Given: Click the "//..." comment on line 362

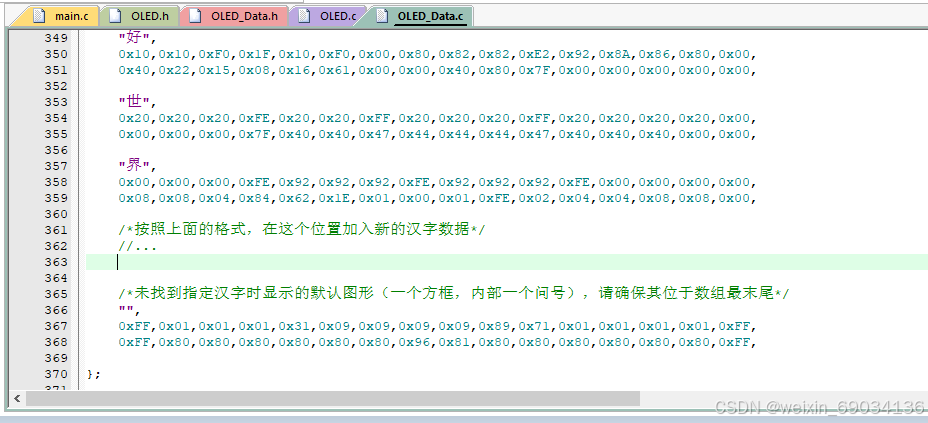Looking at the screenshot, I should pos(137,246).
